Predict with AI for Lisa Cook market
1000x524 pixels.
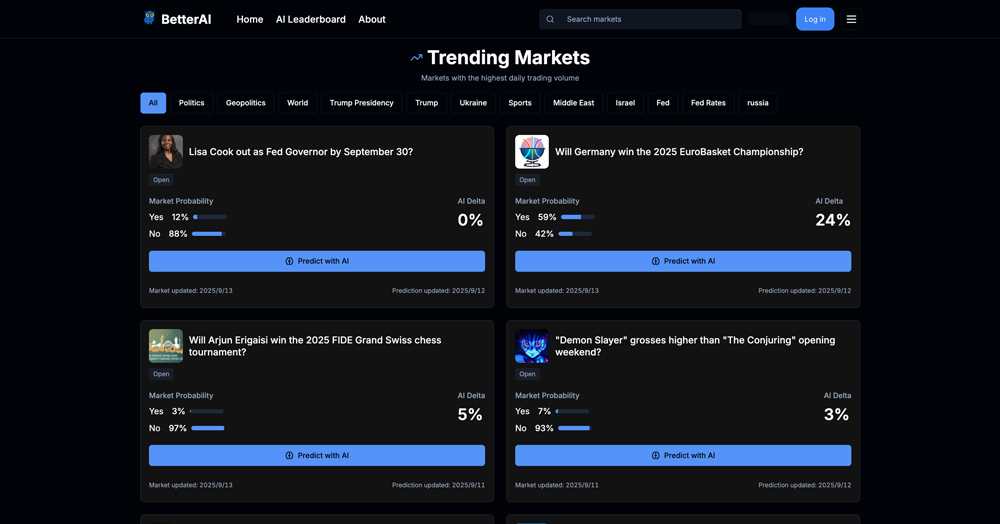[x=317, y=261]
